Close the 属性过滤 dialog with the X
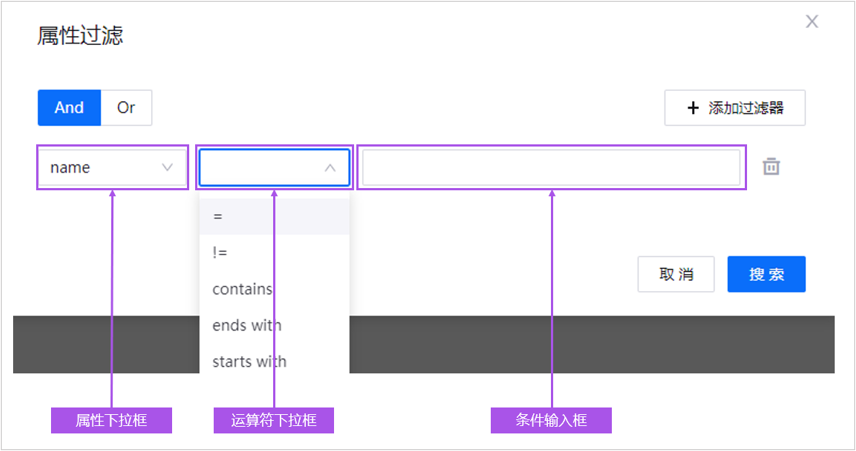Image resolution: width=856 pixels, height=451 pixels. coord(812,22)
